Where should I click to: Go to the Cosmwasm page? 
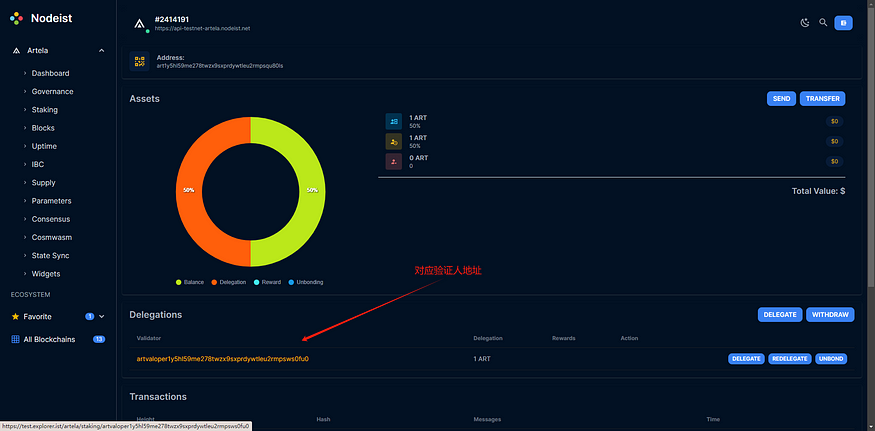[x=52, y=237]
